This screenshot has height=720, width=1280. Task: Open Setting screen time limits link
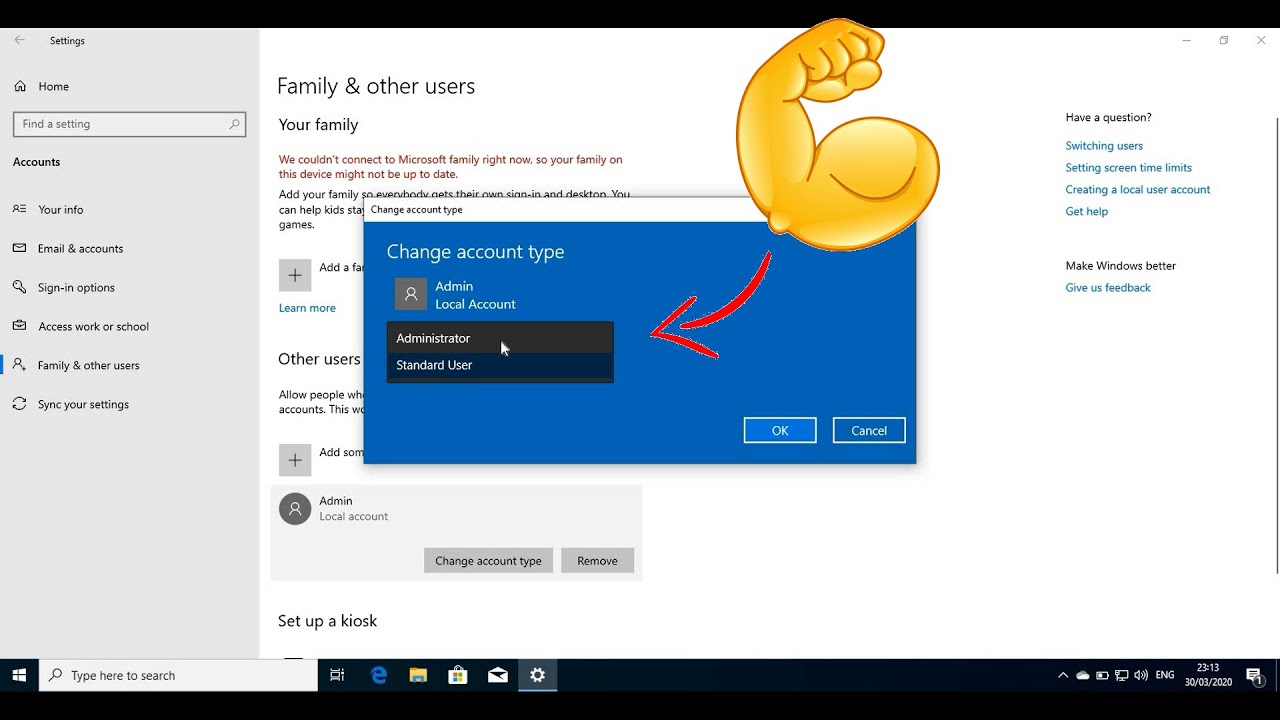1128,168
